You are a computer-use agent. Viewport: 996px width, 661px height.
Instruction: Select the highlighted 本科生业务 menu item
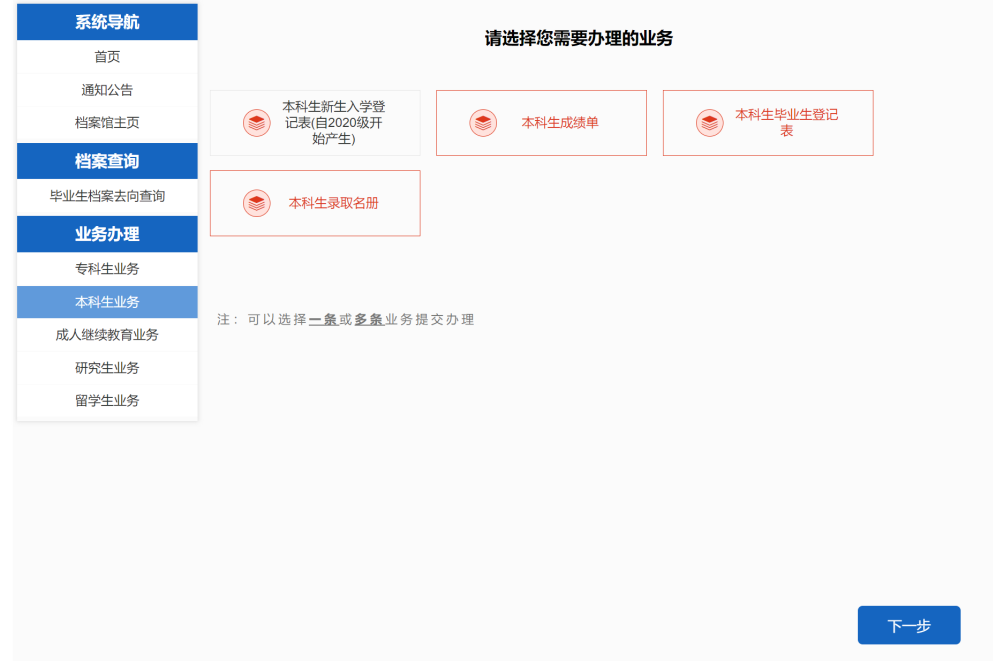pyautogui.click(x=107, y=302)
